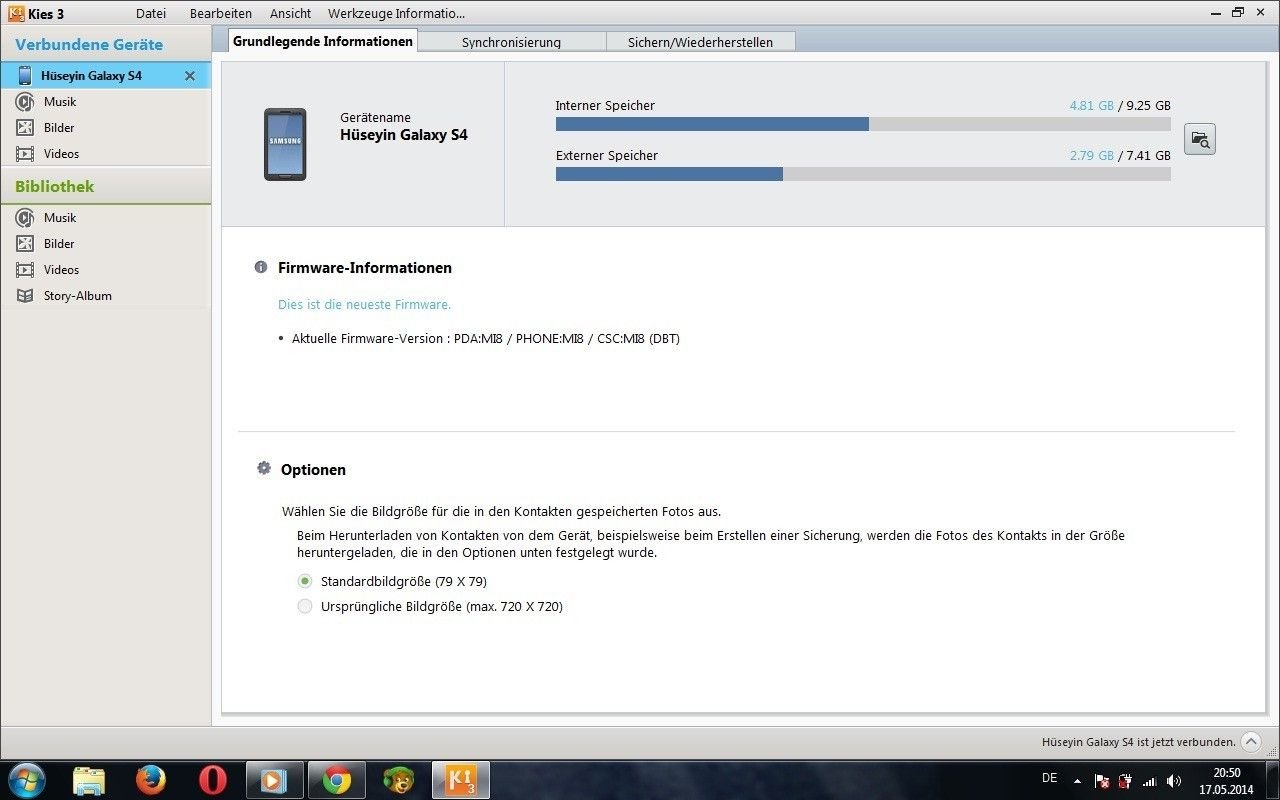The height and width of the screenshot is (800, 1280).
Task: Click the Optionen gear icon
Action: tap(264, 468)
